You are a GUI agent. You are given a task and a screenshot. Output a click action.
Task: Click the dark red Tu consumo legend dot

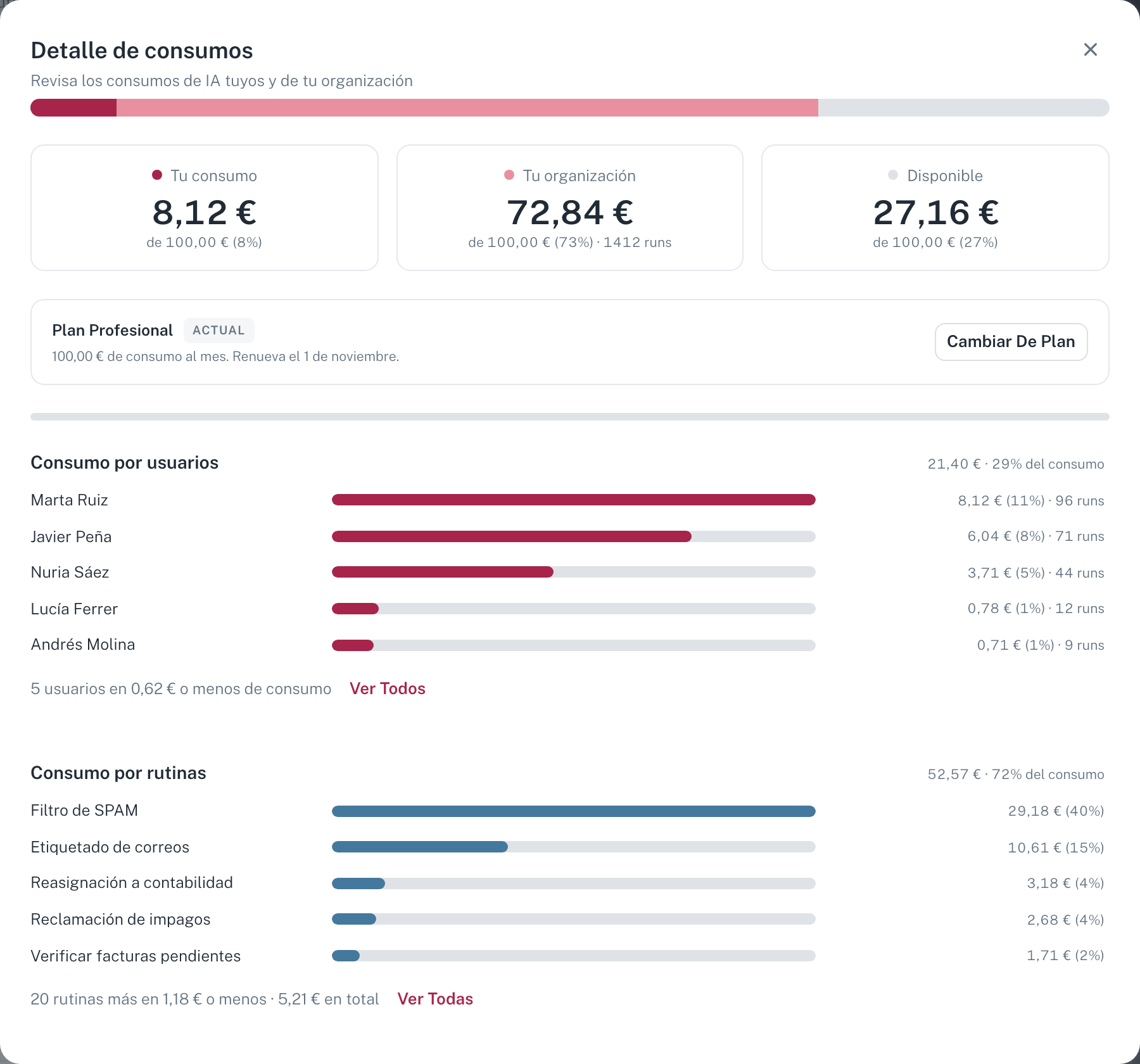click(157, 175)
